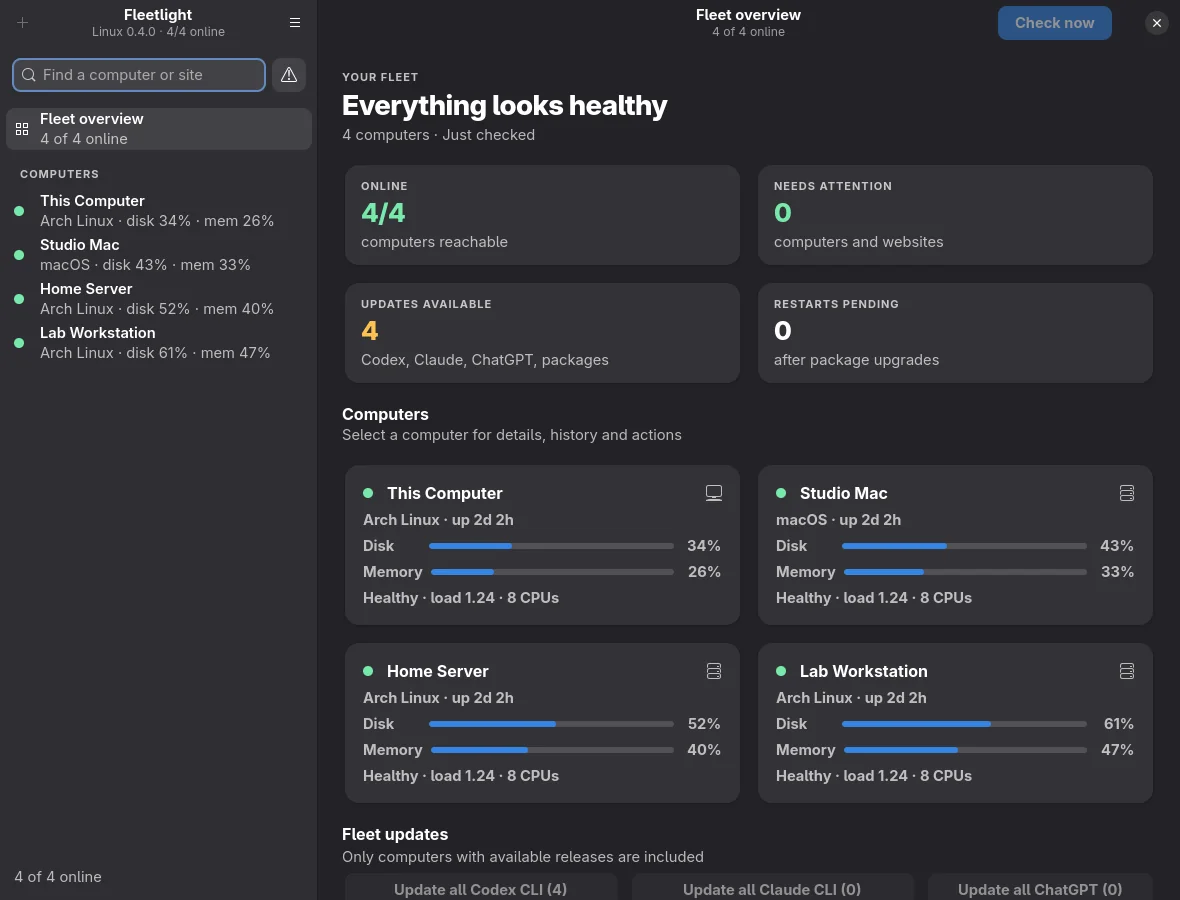The height and width of the screenshot is (900, 1180).
Task: Click the plus icon to add a computer
Action: [23, 23]
